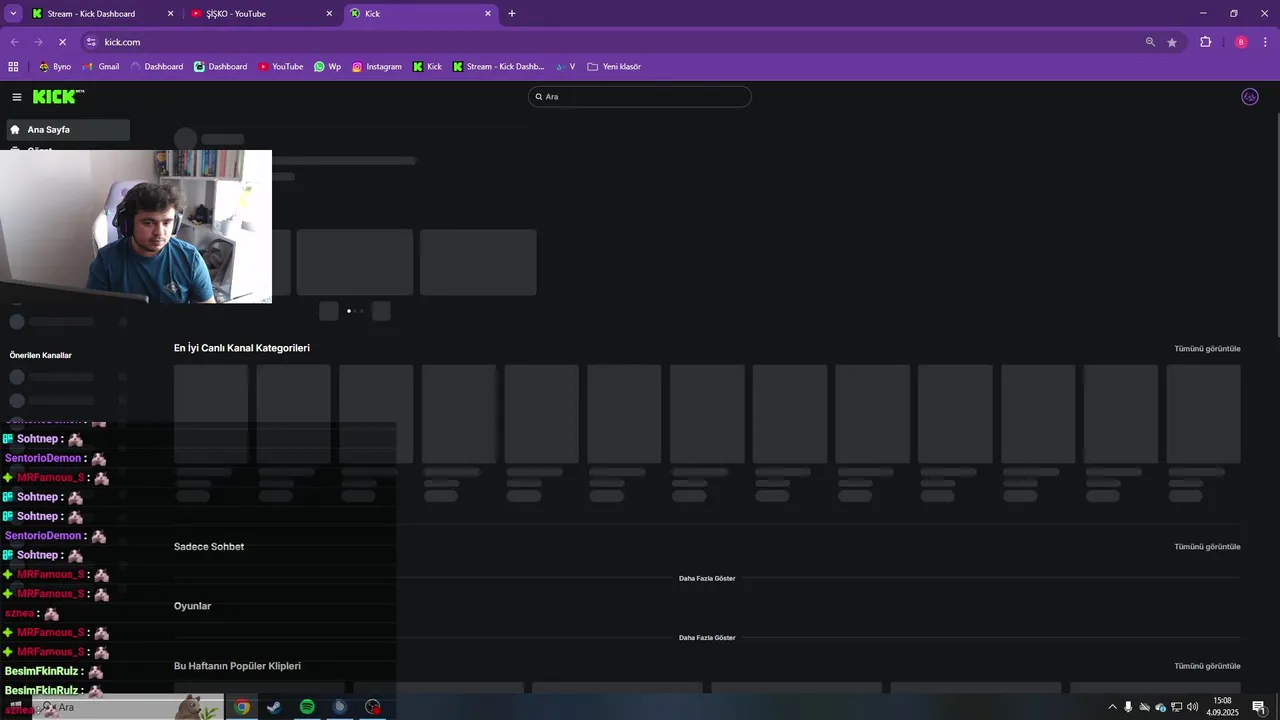Open the apps grid in bookmarks bar
Viewport: 1280px width, 720px height.
pyautogui.click(x=13, y=67)
